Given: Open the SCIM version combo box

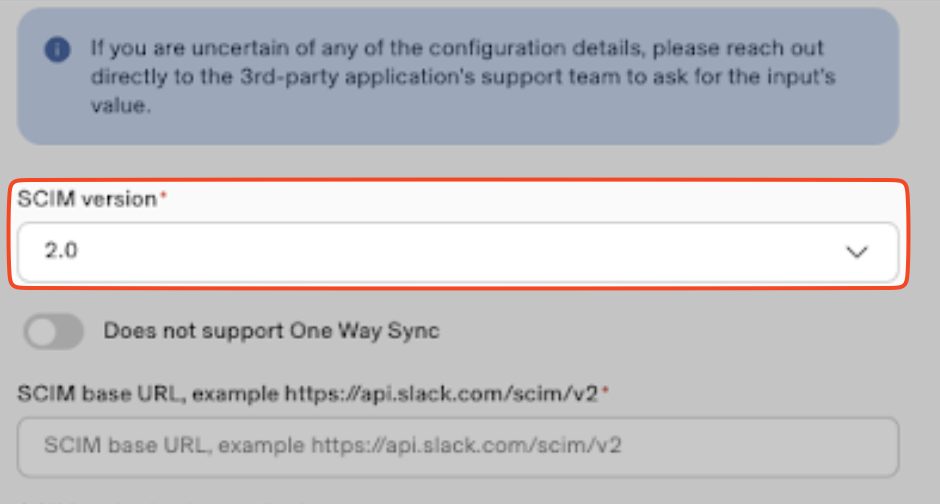Looking at the screenshot, I should click(x=457, y=253).
